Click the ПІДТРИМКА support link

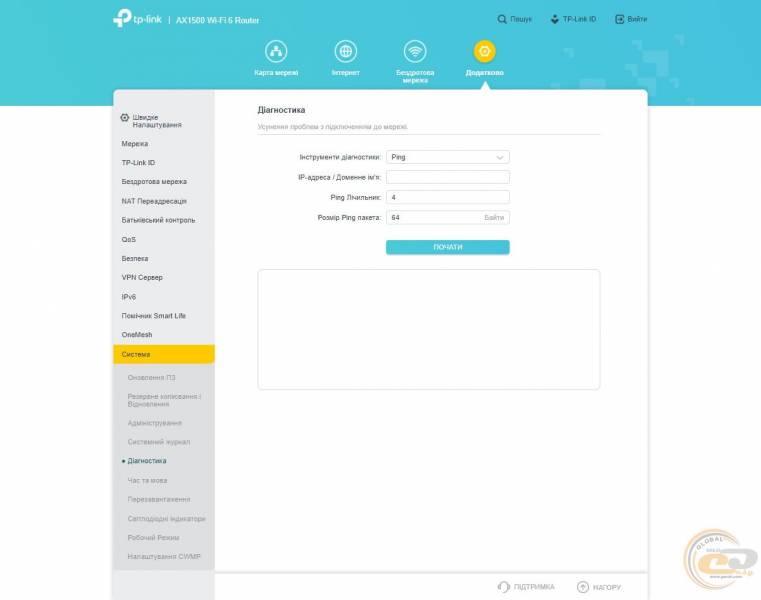pos(534,587)
